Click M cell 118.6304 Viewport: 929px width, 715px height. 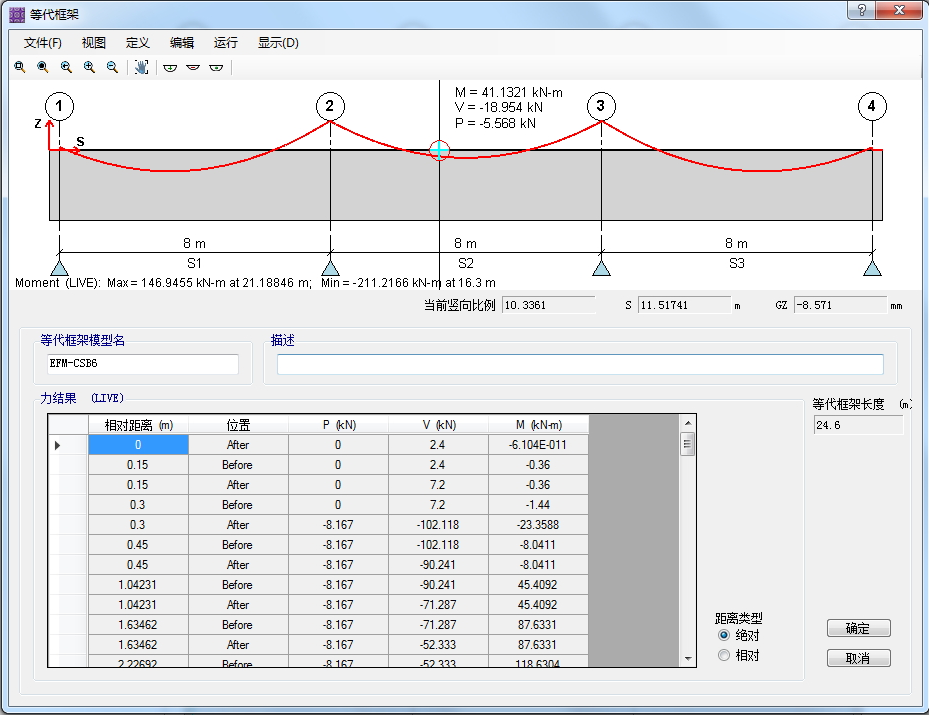pos(539,661)
